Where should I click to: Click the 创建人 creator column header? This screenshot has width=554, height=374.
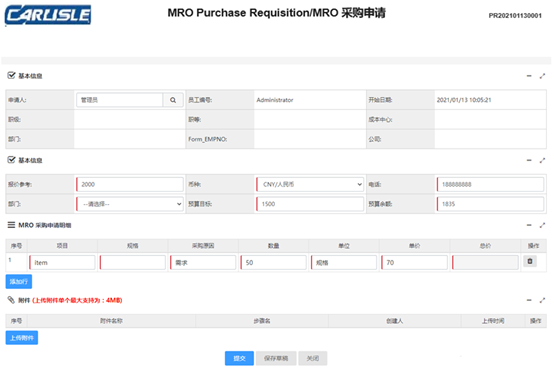coord(394,321)
